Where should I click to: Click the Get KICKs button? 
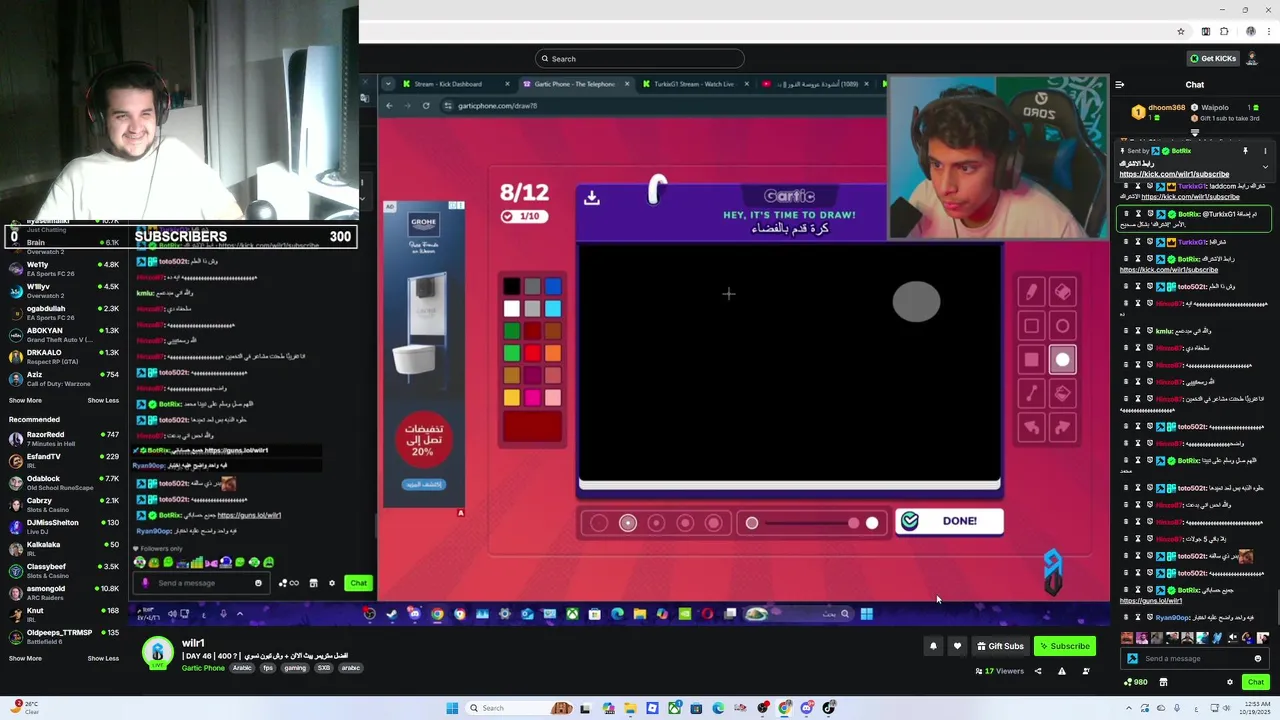pos(1213,58)
